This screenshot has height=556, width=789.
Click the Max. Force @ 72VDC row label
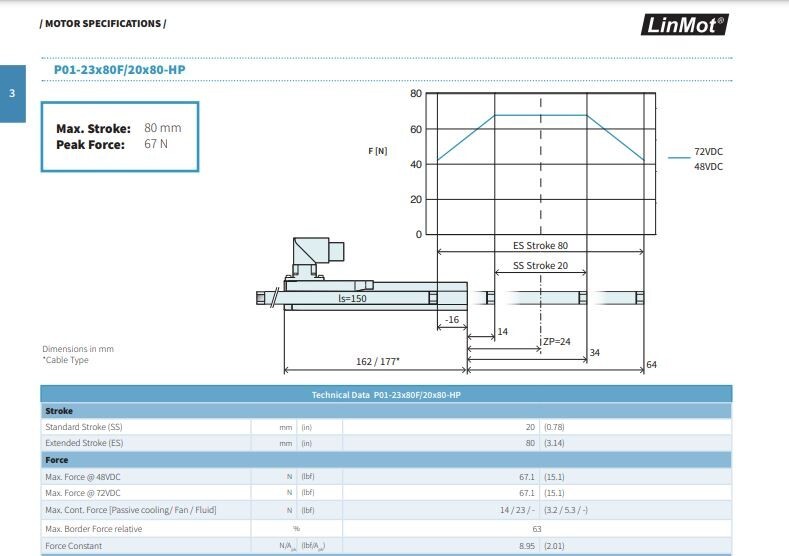83,493
